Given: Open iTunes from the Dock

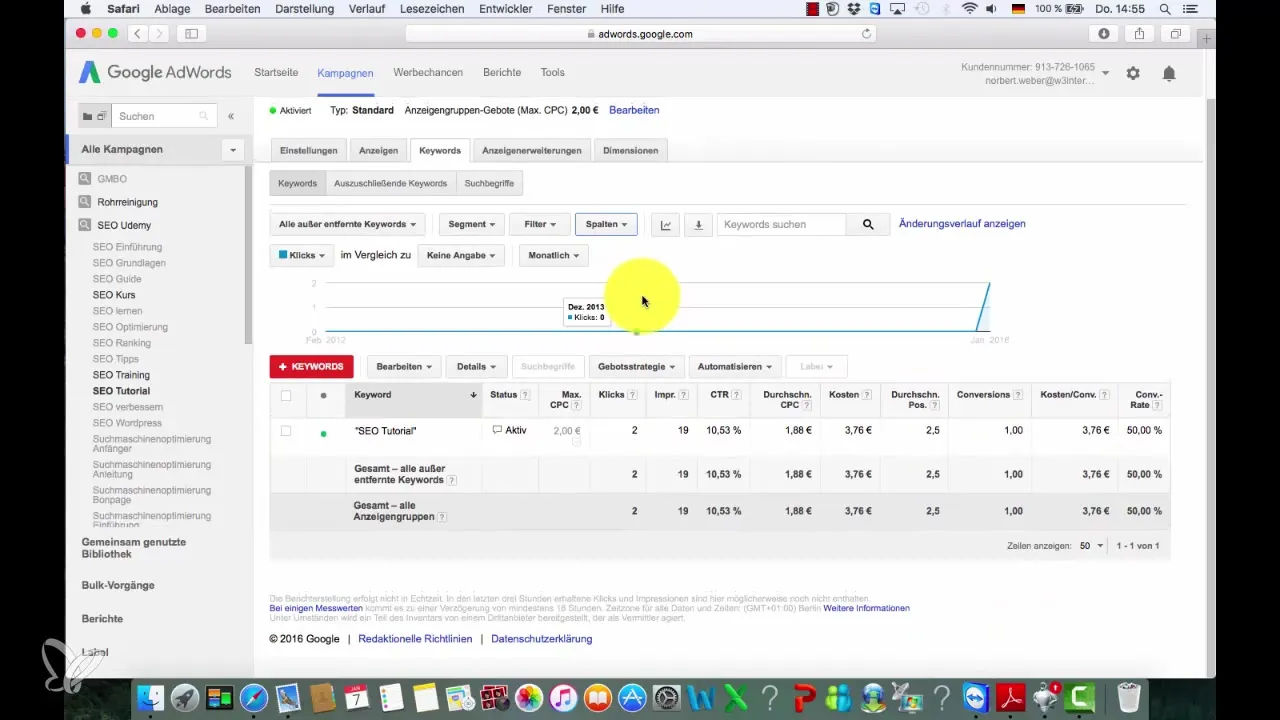Looking at the screenshot, I should pyautogui.click(x=564, y=697).
